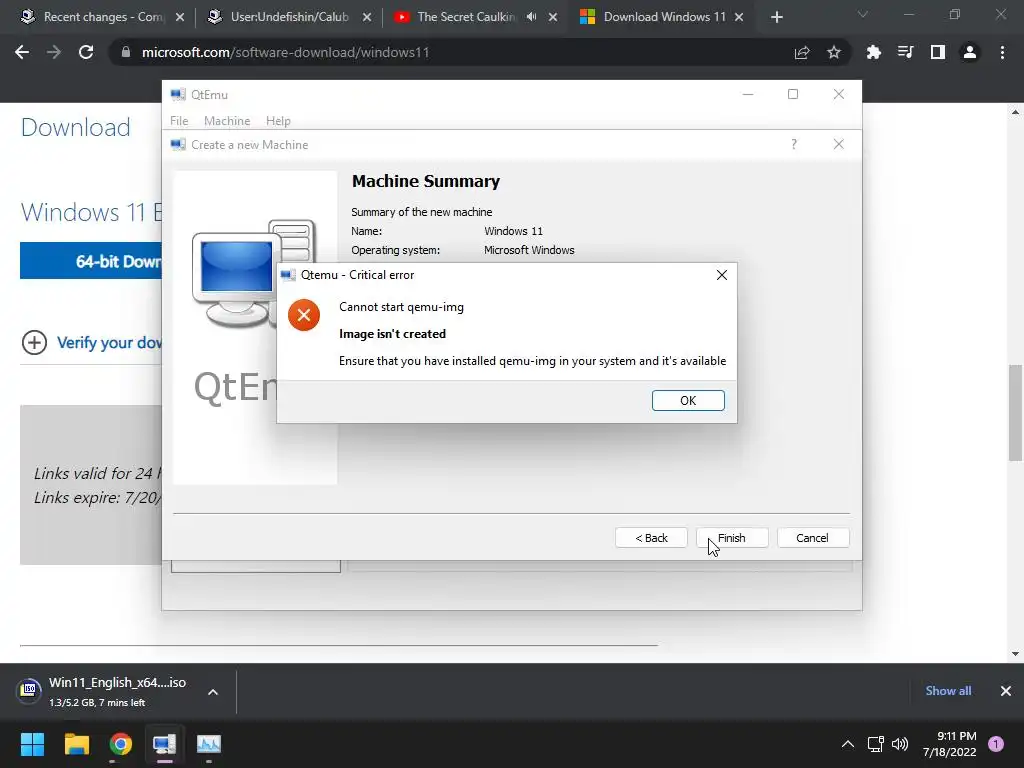The height and width of the screenshot is (768, 1024).
Task: Mute the YouTube tab audio icon
Action: tap(532, 17)
